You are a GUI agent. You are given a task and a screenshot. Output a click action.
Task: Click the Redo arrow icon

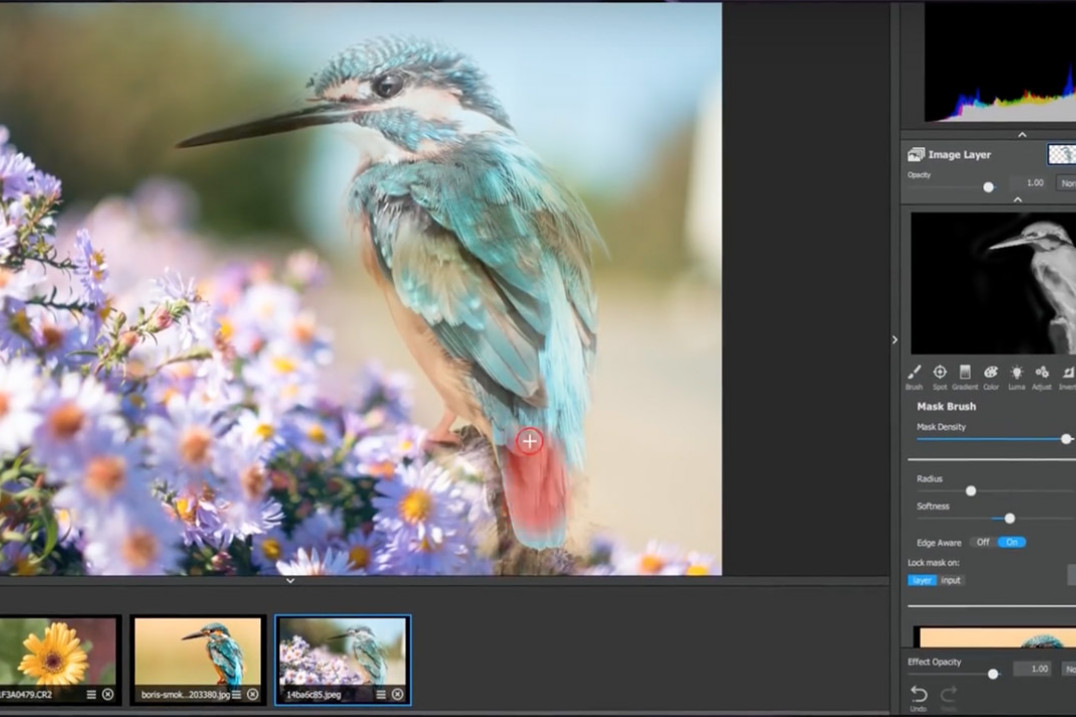tap(948, 694)
